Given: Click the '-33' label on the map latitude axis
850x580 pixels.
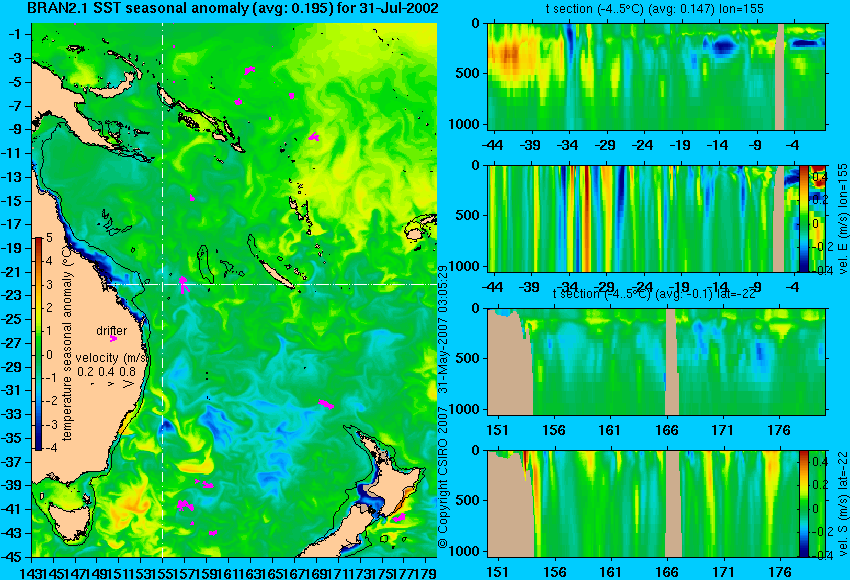Looking at the screenshot, I should [13, 414].
